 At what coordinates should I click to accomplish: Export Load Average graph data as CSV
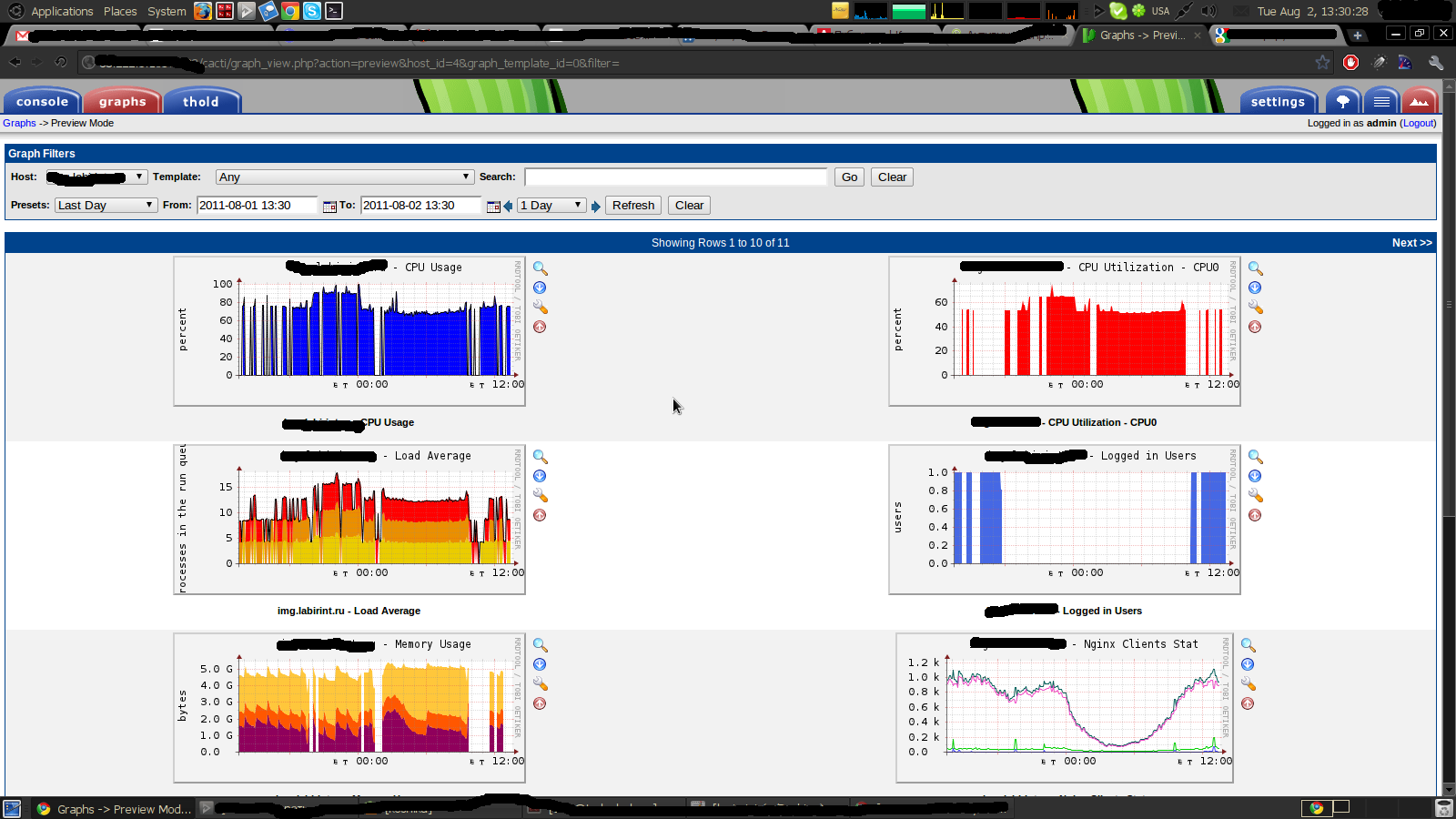tap(540, 476)
